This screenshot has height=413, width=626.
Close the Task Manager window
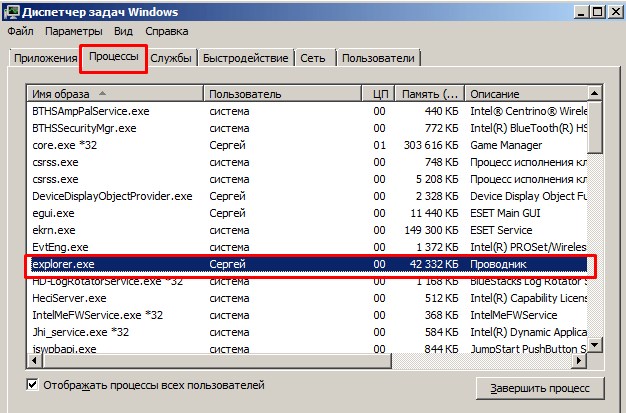coord(616,12)
